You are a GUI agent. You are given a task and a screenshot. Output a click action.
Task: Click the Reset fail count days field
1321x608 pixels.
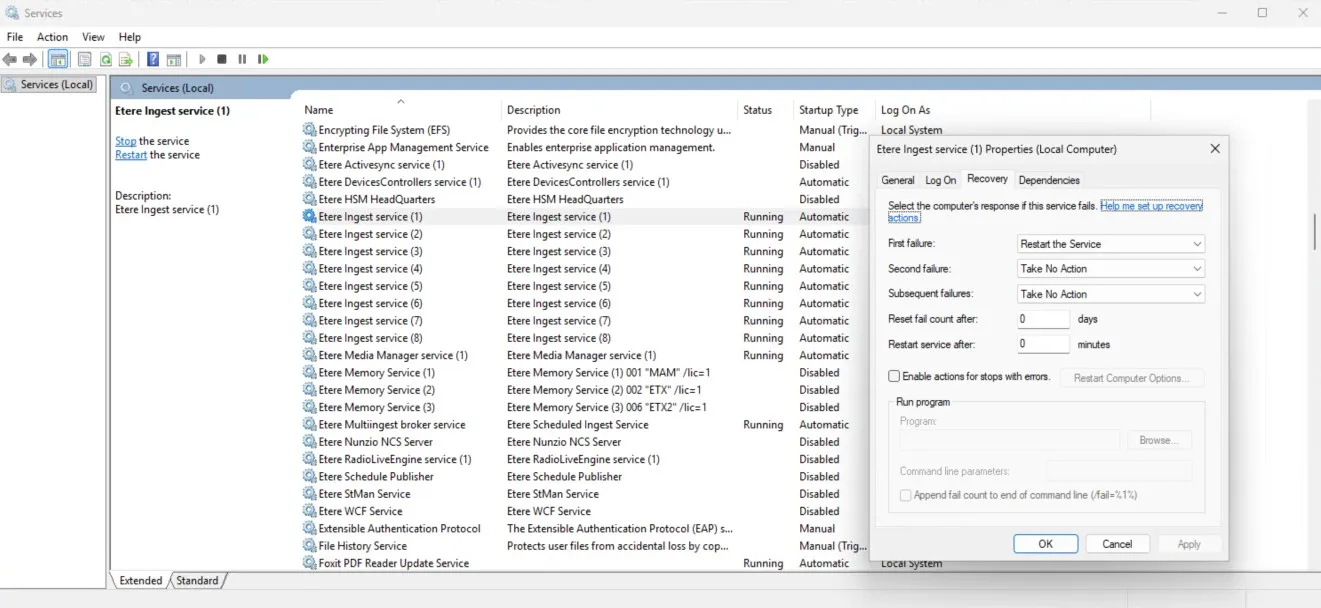click(1043, 319)
